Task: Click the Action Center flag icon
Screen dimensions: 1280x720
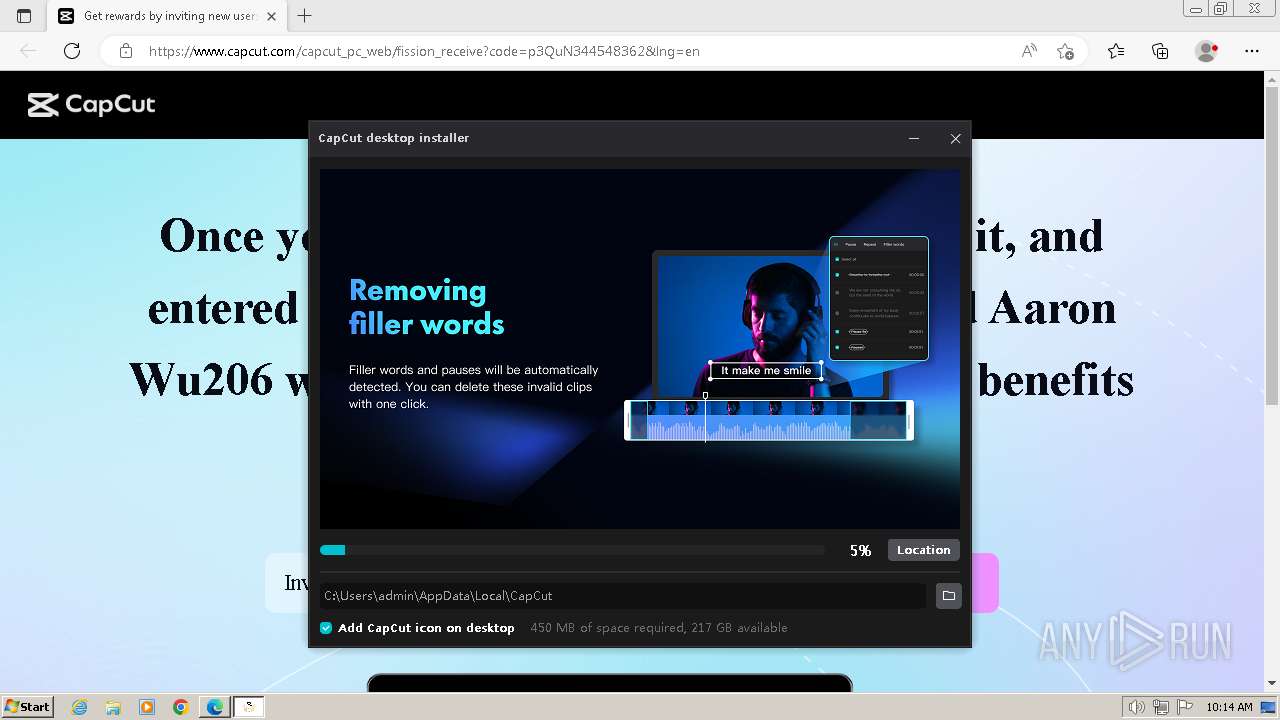Action: click(x=1186, y=707)
